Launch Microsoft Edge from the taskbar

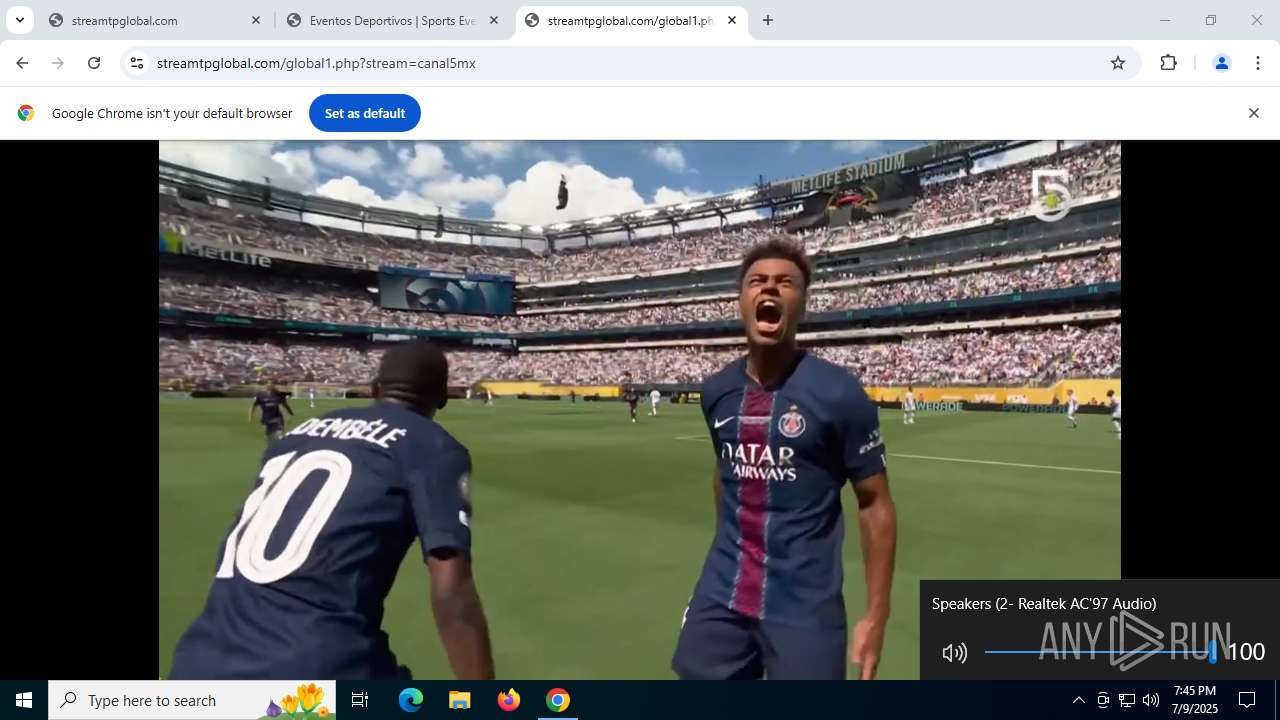tap(411, 700)
